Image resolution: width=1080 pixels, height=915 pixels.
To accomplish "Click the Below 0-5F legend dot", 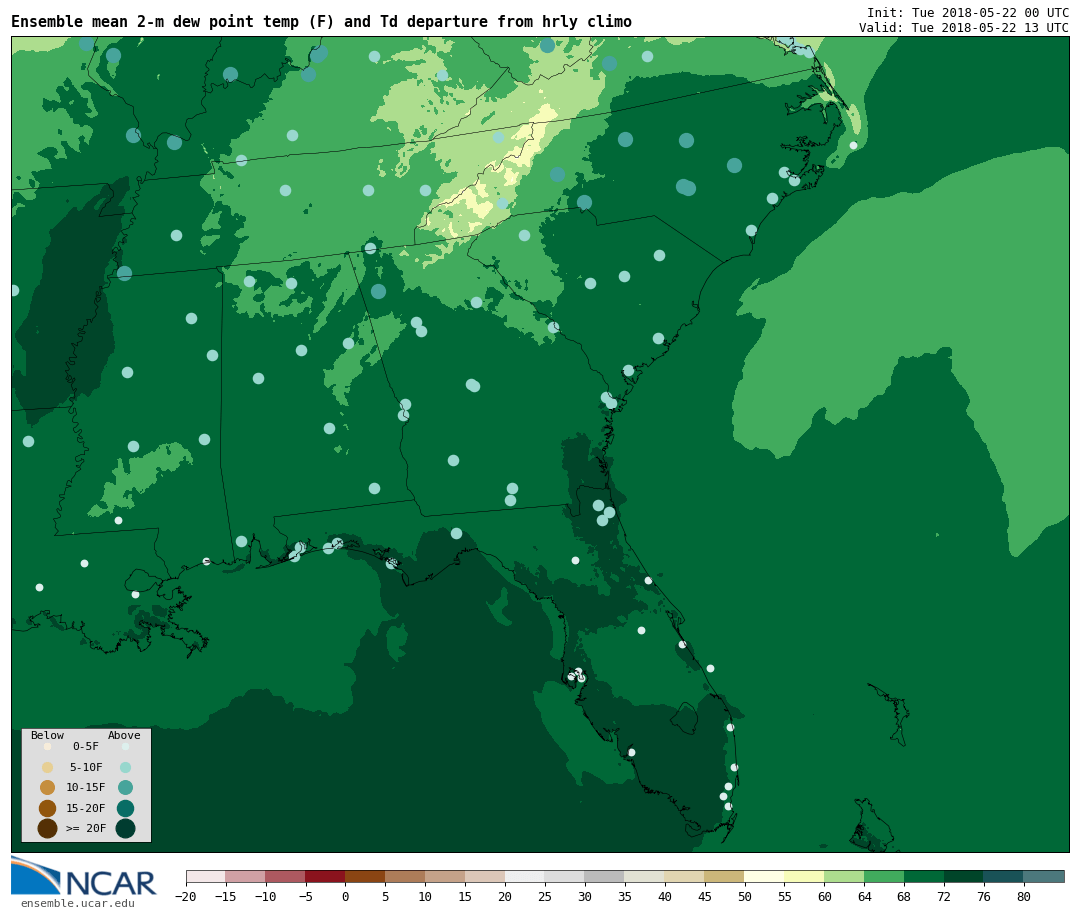I will coord(48,746).
